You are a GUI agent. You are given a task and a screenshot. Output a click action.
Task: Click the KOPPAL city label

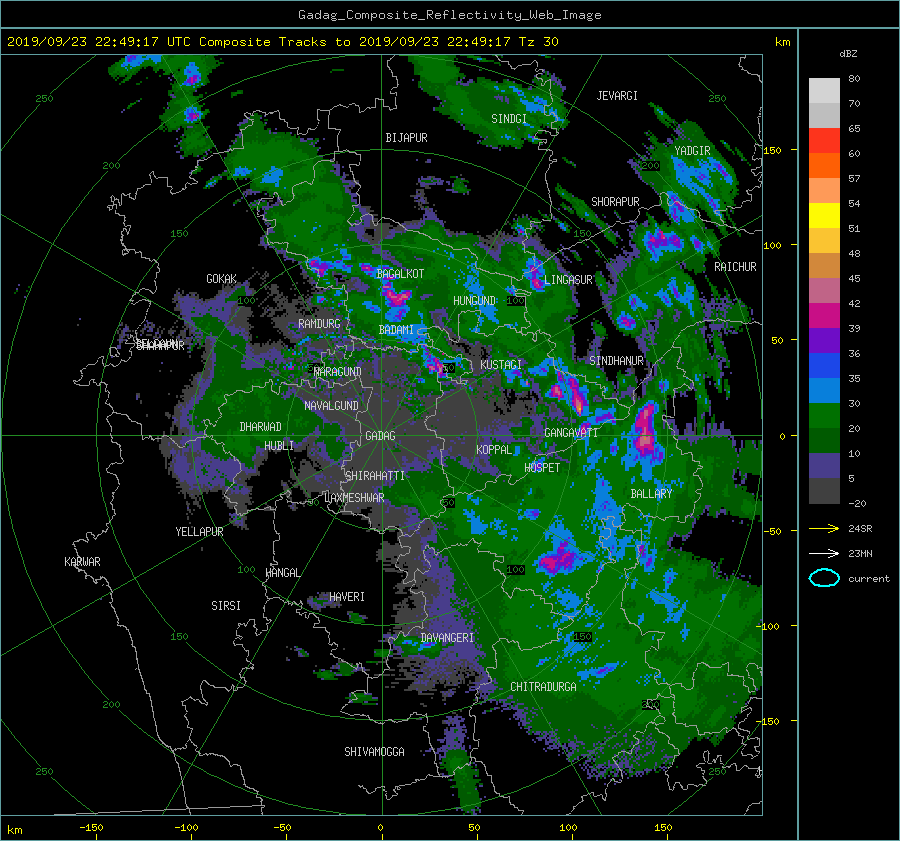[494, 450]
